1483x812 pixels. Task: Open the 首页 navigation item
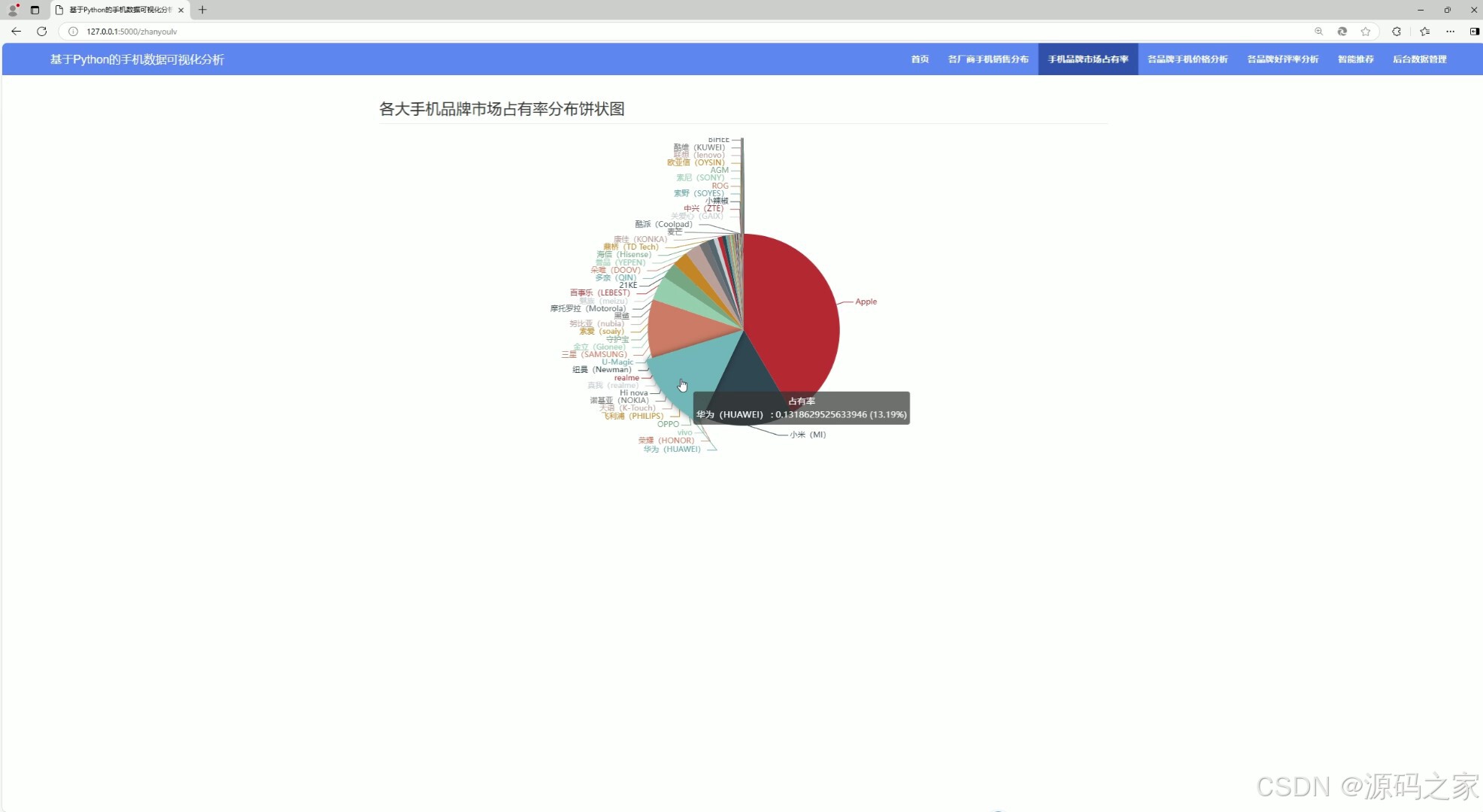point(919,59)
